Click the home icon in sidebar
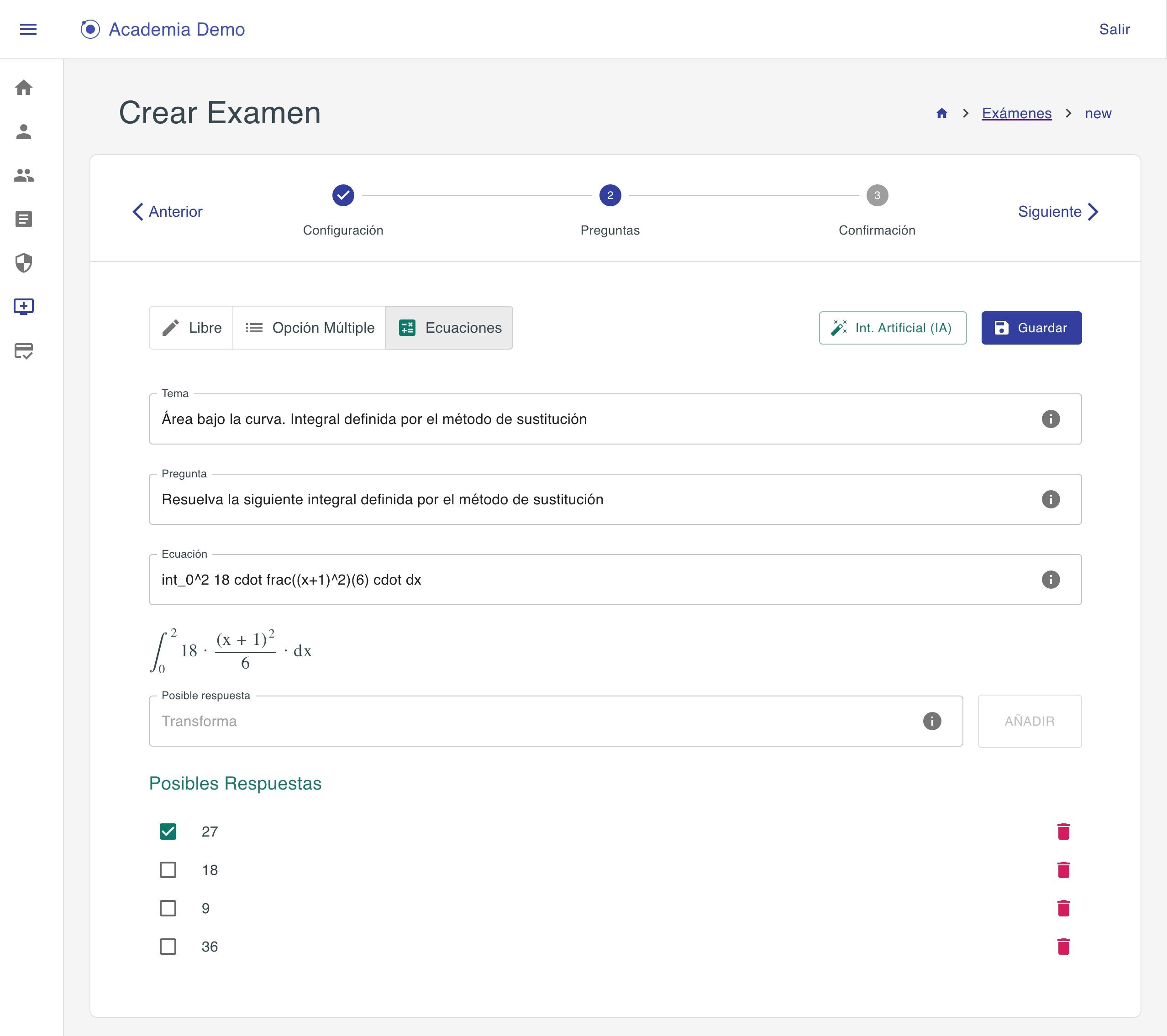This screenshot has width=1167, height=1036. (x=23, y=88)
